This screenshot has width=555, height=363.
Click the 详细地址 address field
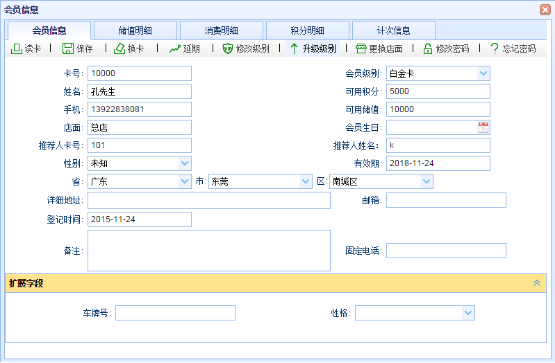209,201
